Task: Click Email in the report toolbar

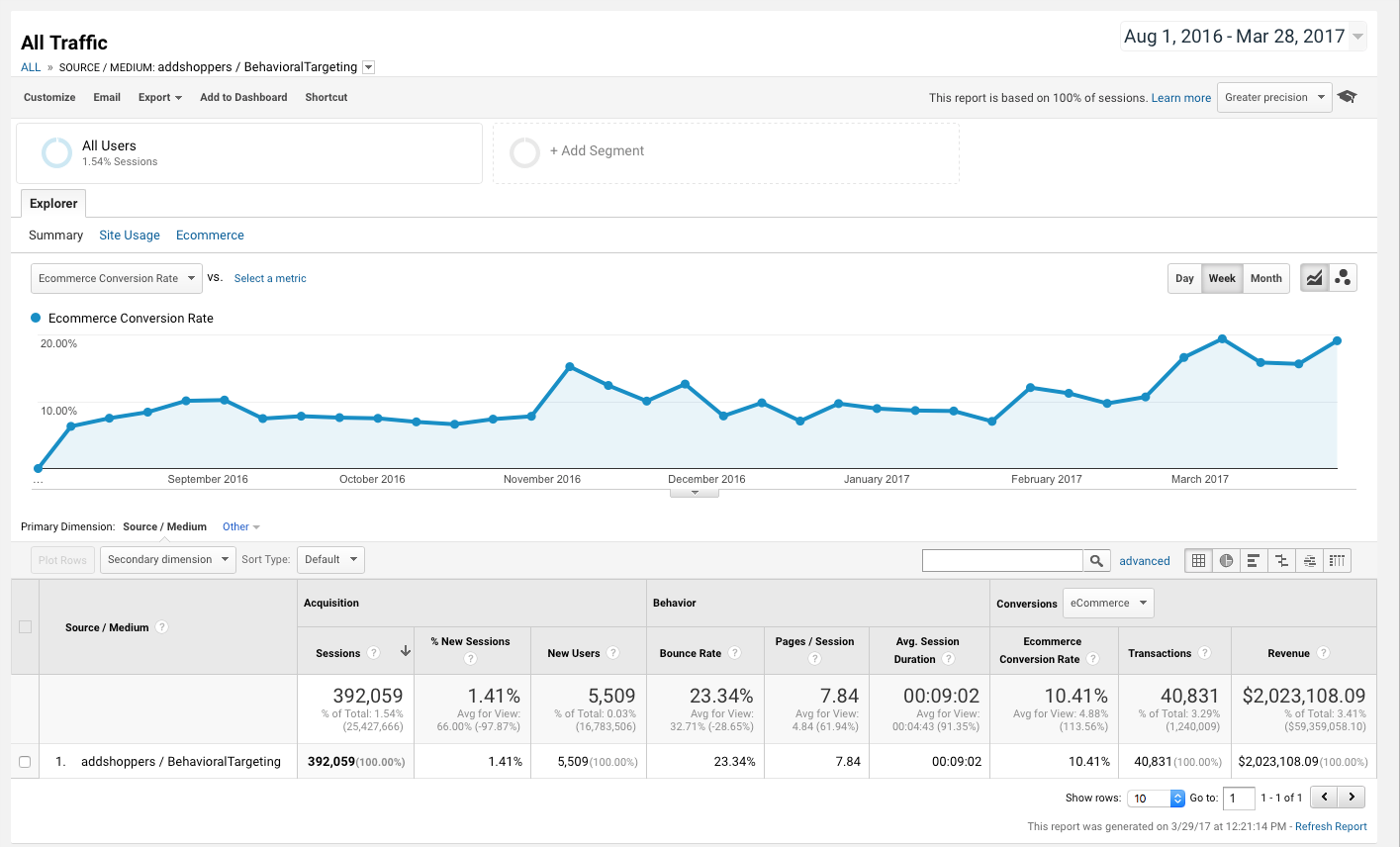Action: pyautogui.click(x=107, y=97)
